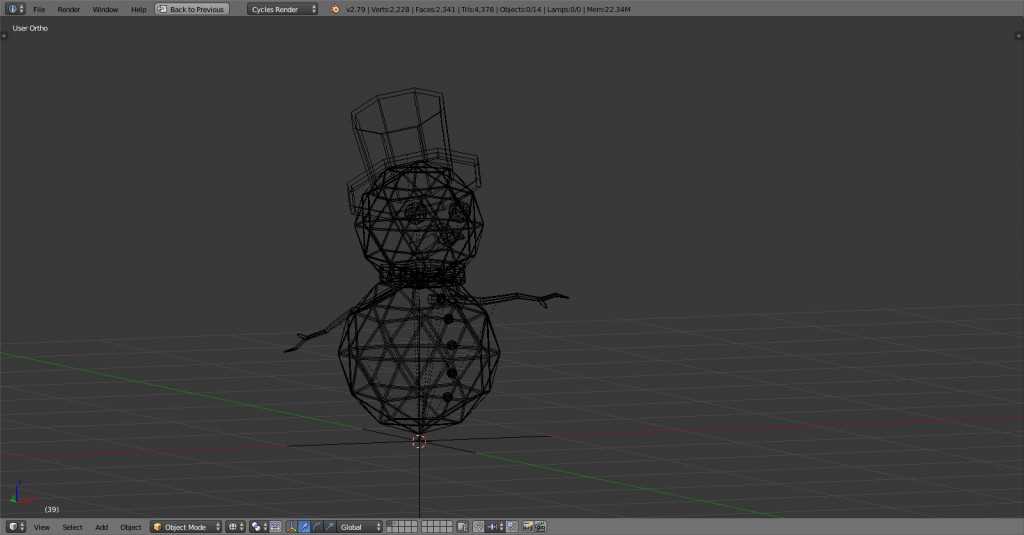Viewport: 1024px width, 535px height.
Task: Toggle snap during transform magnet
Action: click(x=480, y=527)
